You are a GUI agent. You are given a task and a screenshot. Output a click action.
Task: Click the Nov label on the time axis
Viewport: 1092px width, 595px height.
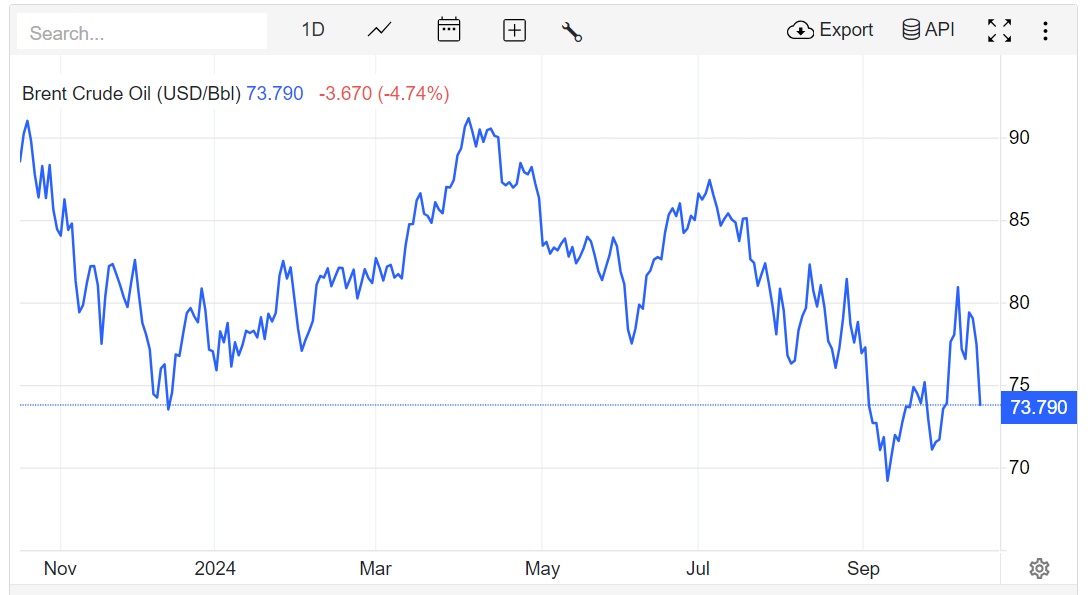click(x=60, y=569)
